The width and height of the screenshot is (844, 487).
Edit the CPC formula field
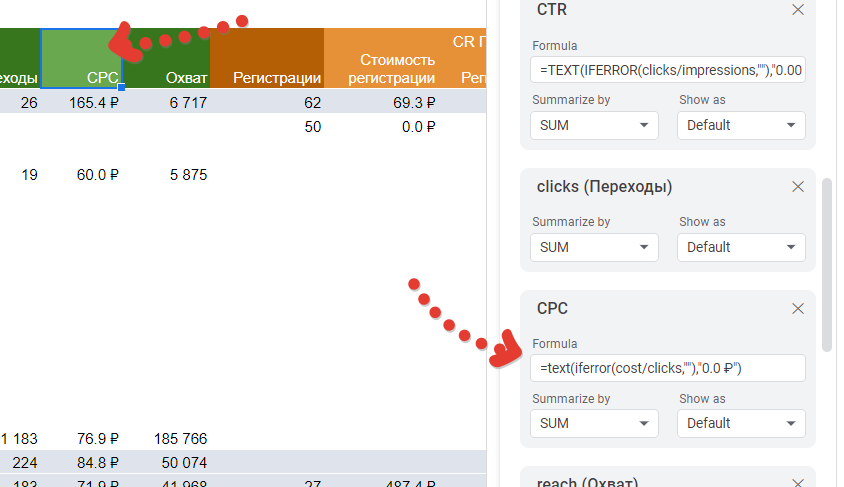tap(668, 368)
